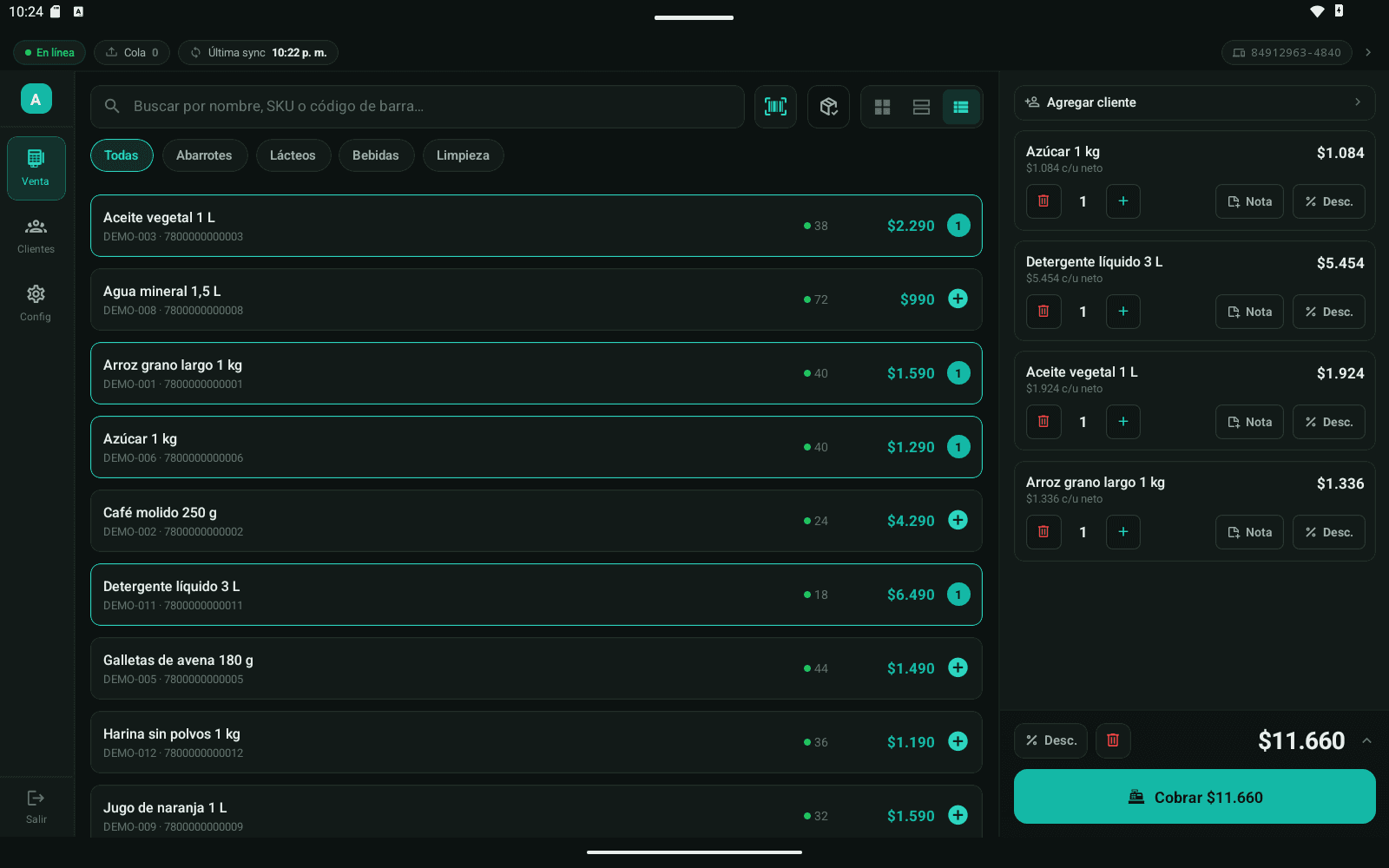Click the En línea status indicator

[49, 53]
